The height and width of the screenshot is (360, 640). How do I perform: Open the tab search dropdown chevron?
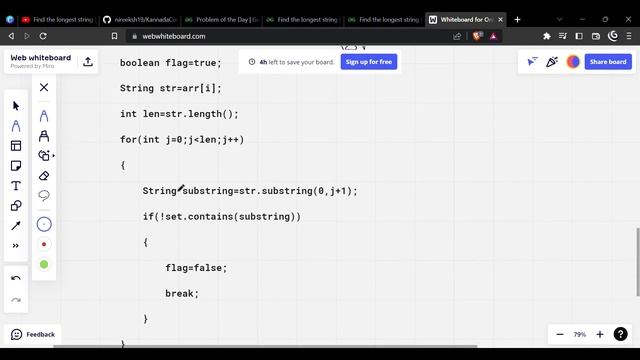tap(559, 20)
